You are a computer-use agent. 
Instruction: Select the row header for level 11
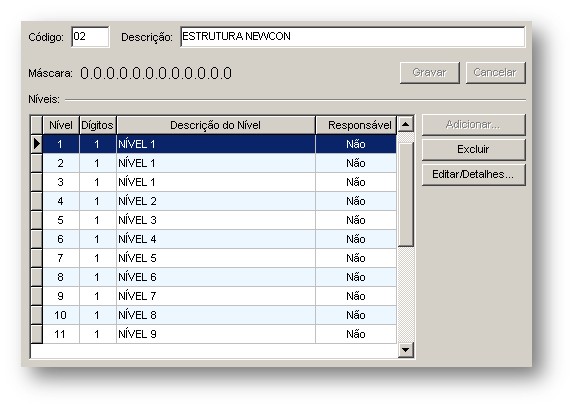[37, 334]
